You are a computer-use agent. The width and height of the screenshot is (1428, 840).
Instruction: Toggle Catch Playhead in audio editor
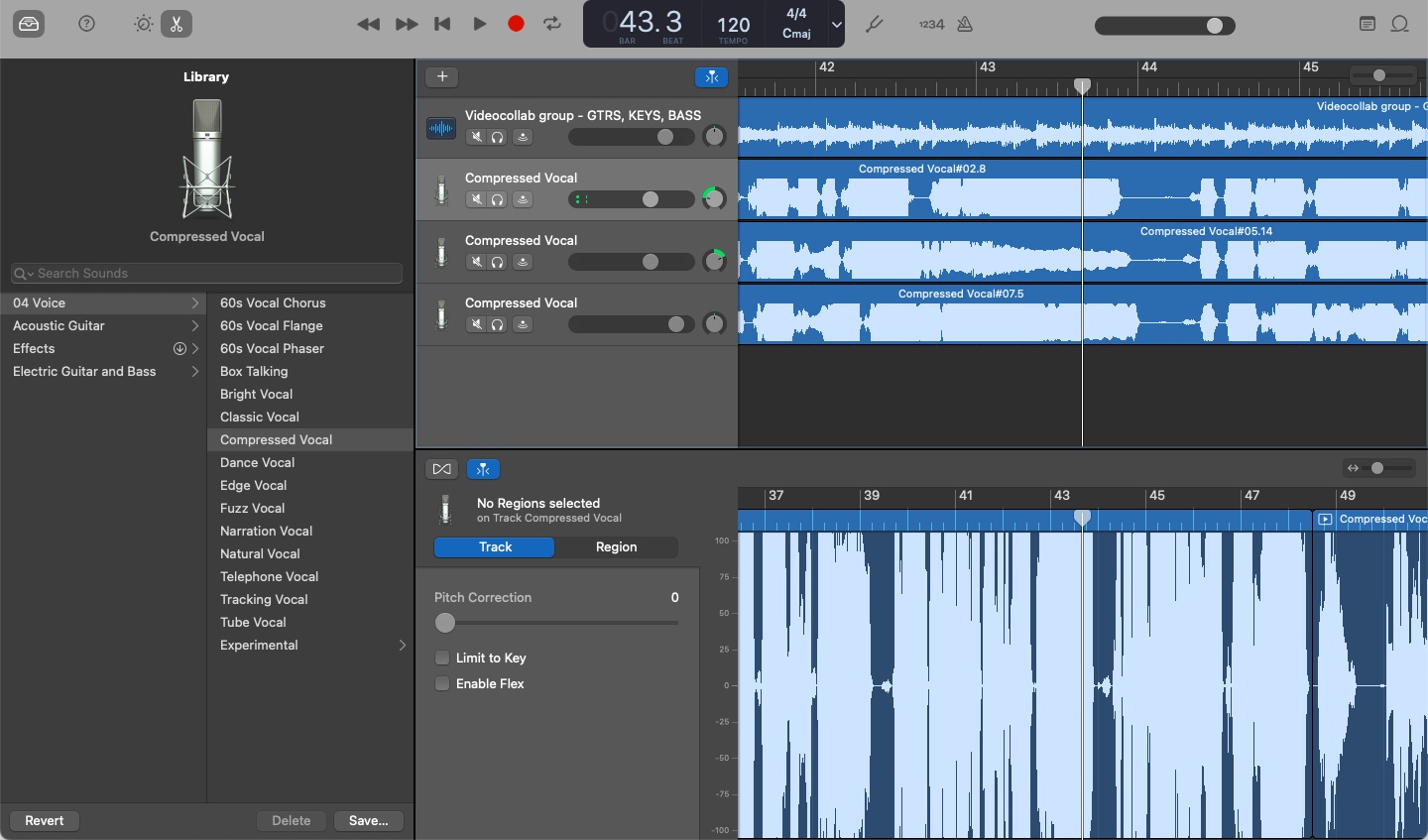pyautogui.click(x=483, y=469)
